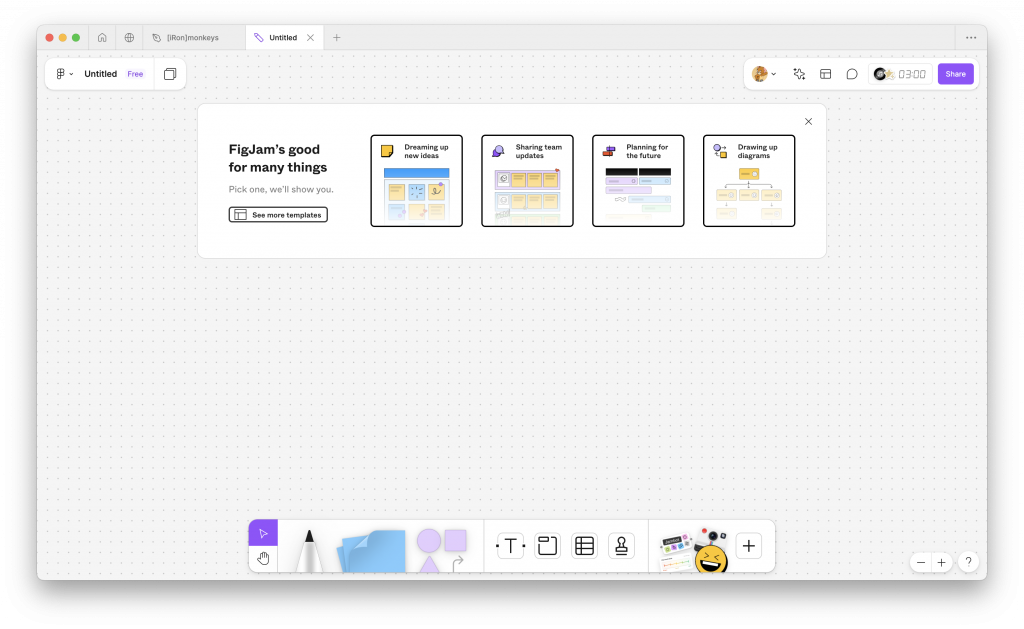This screenshot has width=1024, height=629.
Task: Select the Section tool
Action: (x=547, y=545)
